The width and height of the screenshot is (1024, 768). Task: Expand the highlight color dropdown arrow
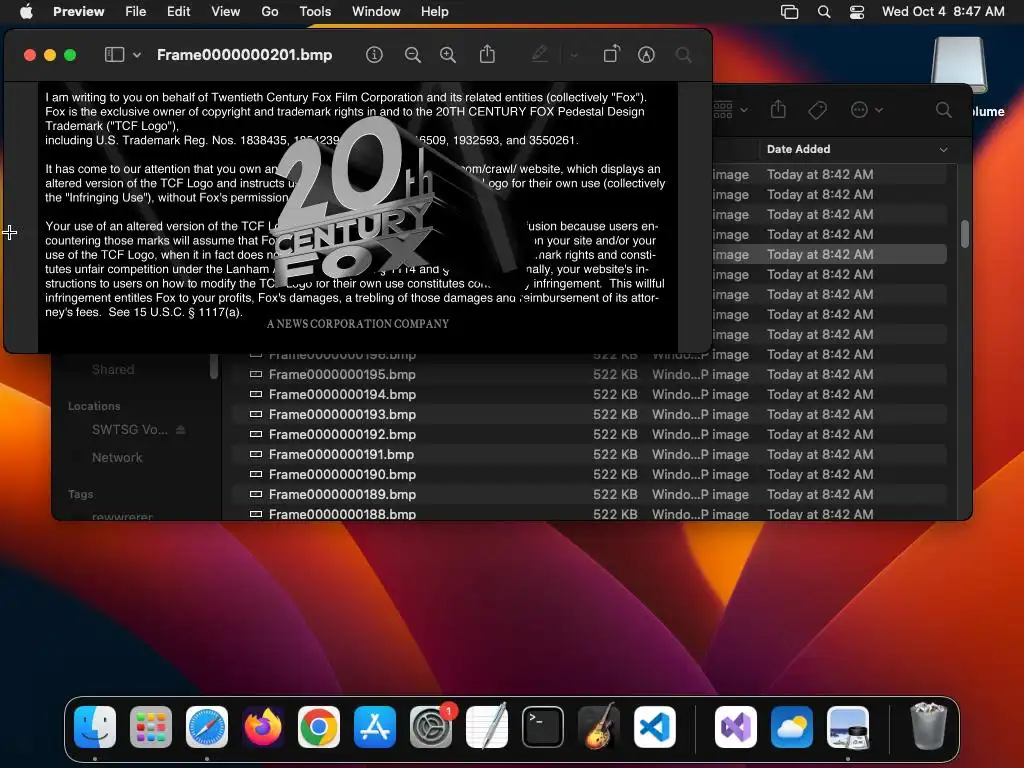pyautogui.click(x=575, y=56)
